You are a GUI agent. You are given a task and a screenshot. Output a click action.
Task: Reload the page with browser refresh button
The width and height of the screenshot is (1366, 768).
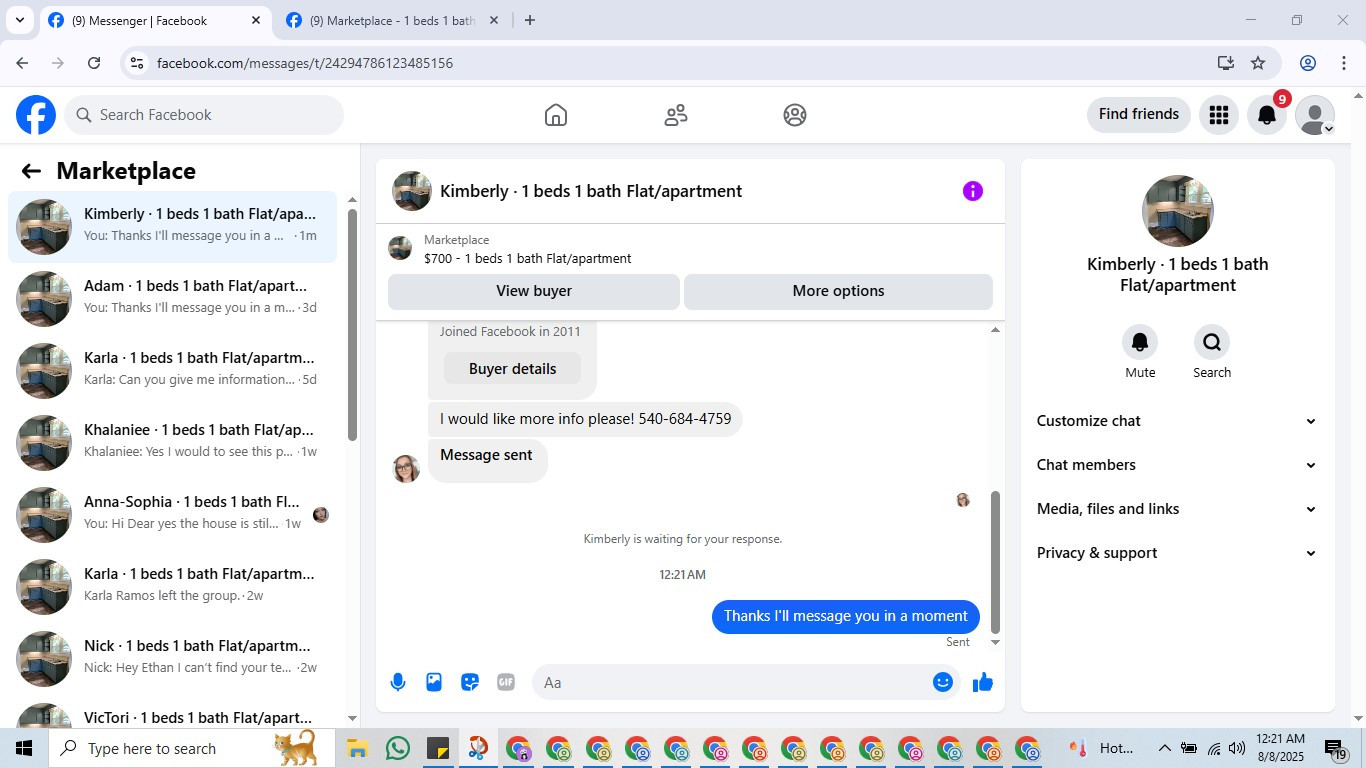click(94, 63)
